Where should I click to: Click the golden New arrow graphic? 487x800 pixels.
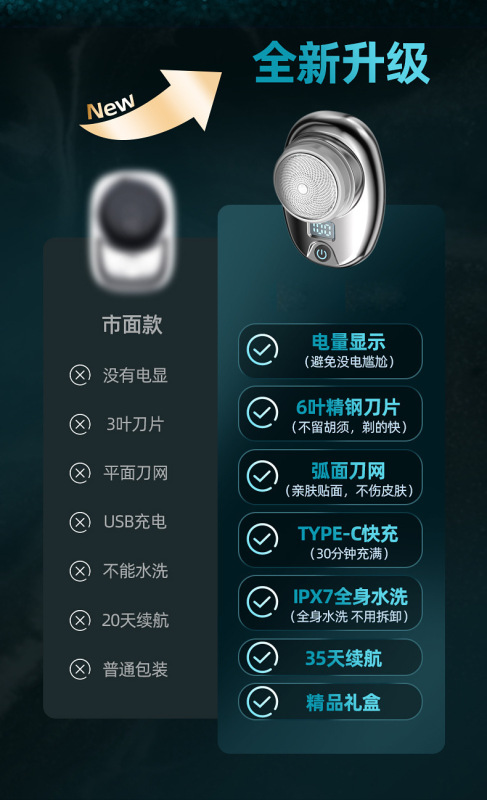[151, 105]
